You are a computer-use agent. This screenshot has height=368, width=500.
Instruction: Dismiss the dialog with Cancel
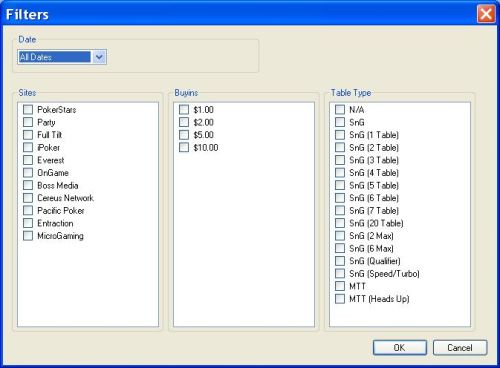point(460,348)
